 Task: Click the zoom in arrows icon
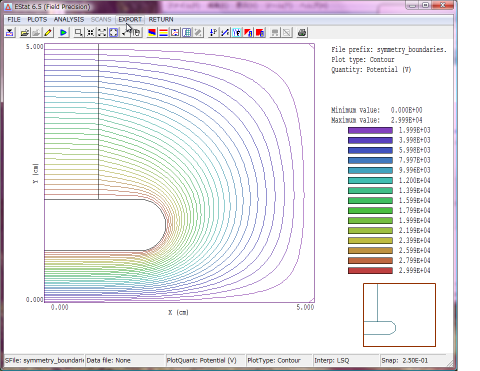(x=90, y=33)
